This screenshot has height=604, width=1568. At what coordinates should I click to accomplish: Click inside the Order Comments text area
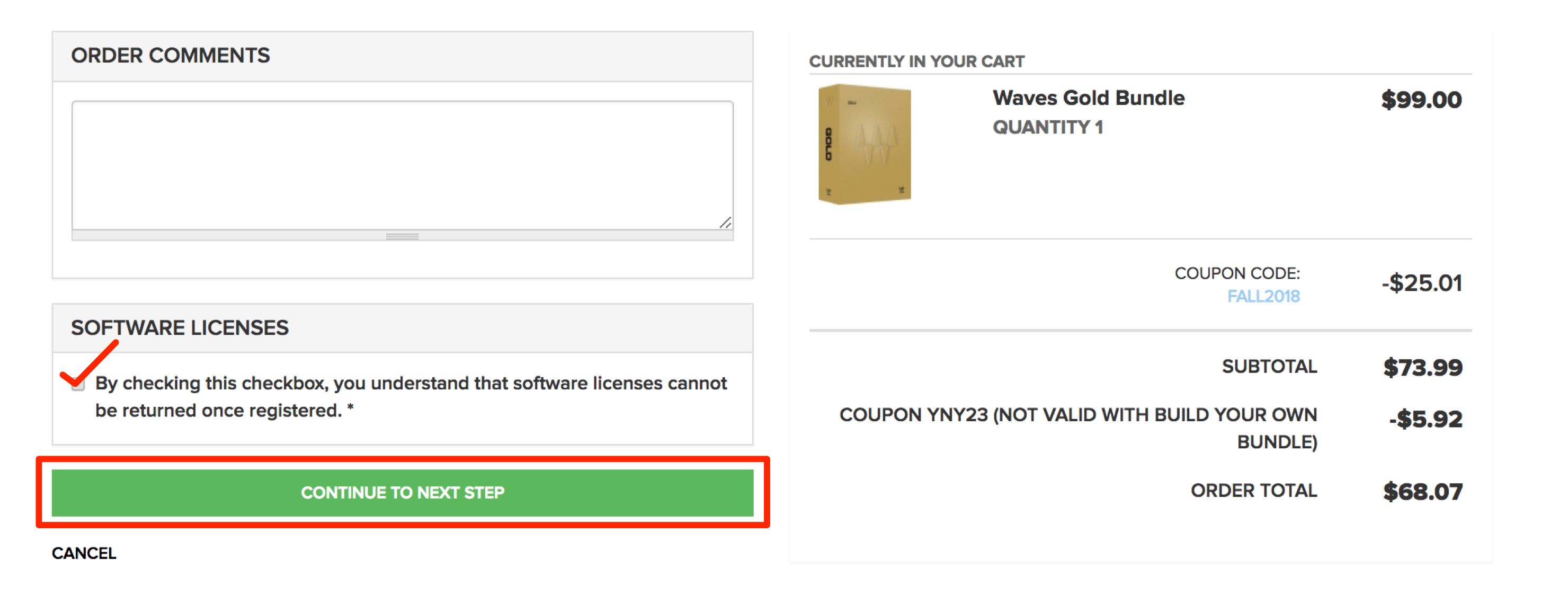pos(402,164)
